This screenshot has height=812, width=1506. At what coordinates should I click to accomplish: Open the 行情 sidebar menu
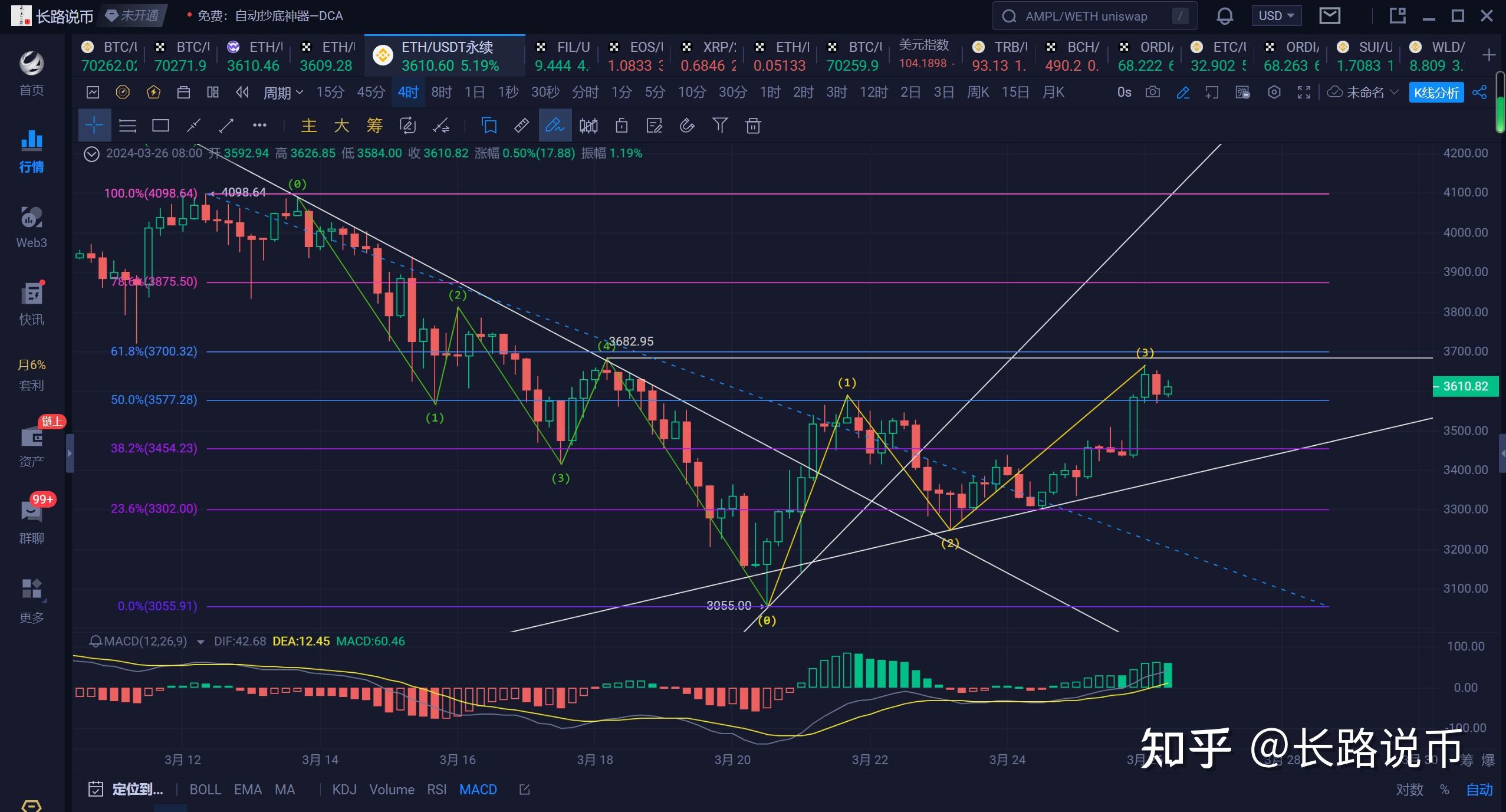tap(31, 152)
